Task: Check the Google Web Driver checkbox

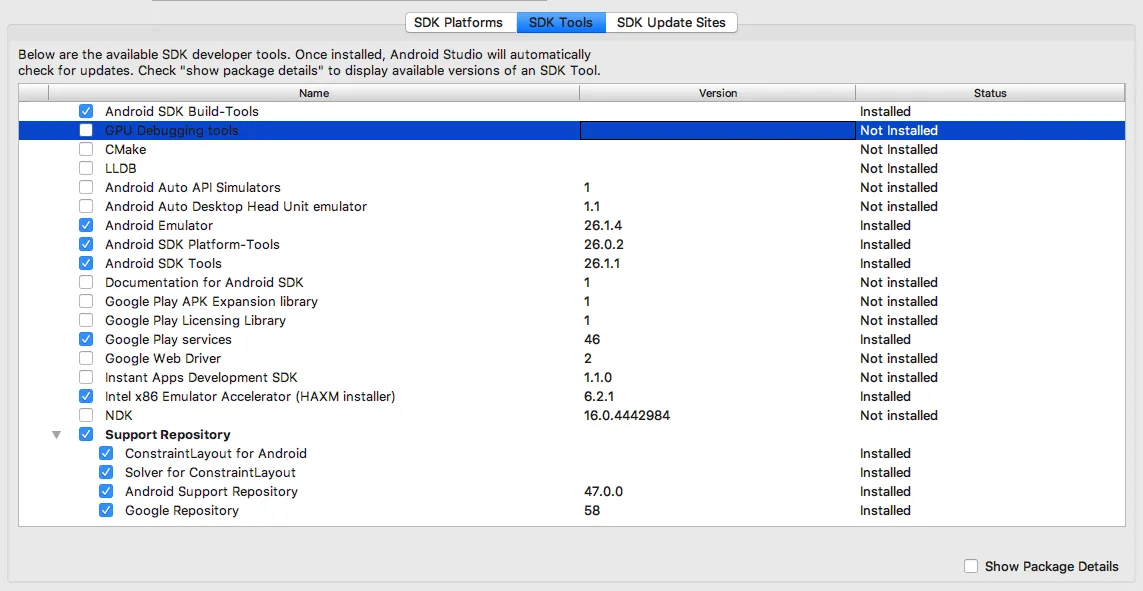Action: coord(86,358)
